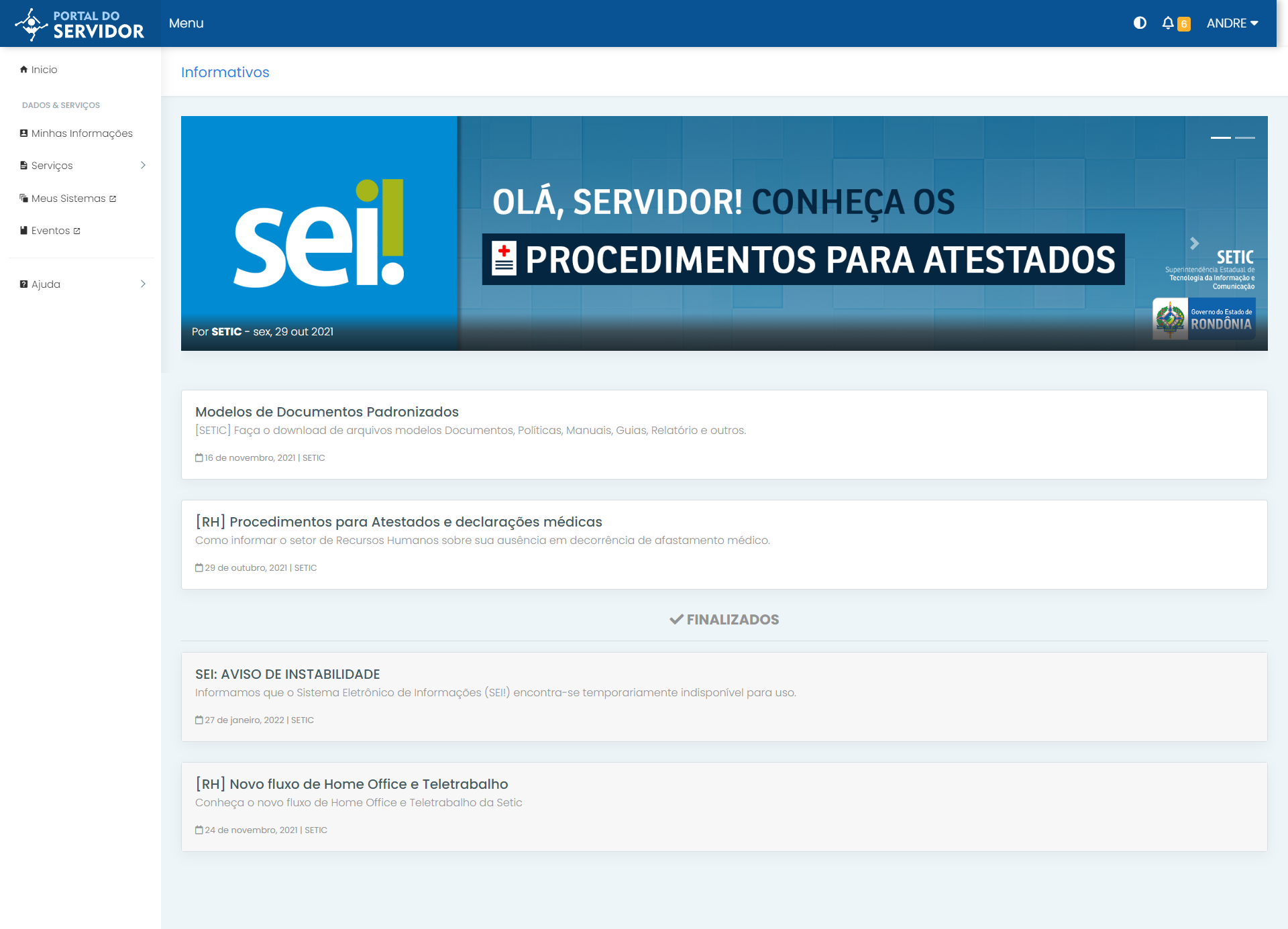Select second carousel slide indicator
This screenshot has height=929, width=1288.
tap(1245, 138)
